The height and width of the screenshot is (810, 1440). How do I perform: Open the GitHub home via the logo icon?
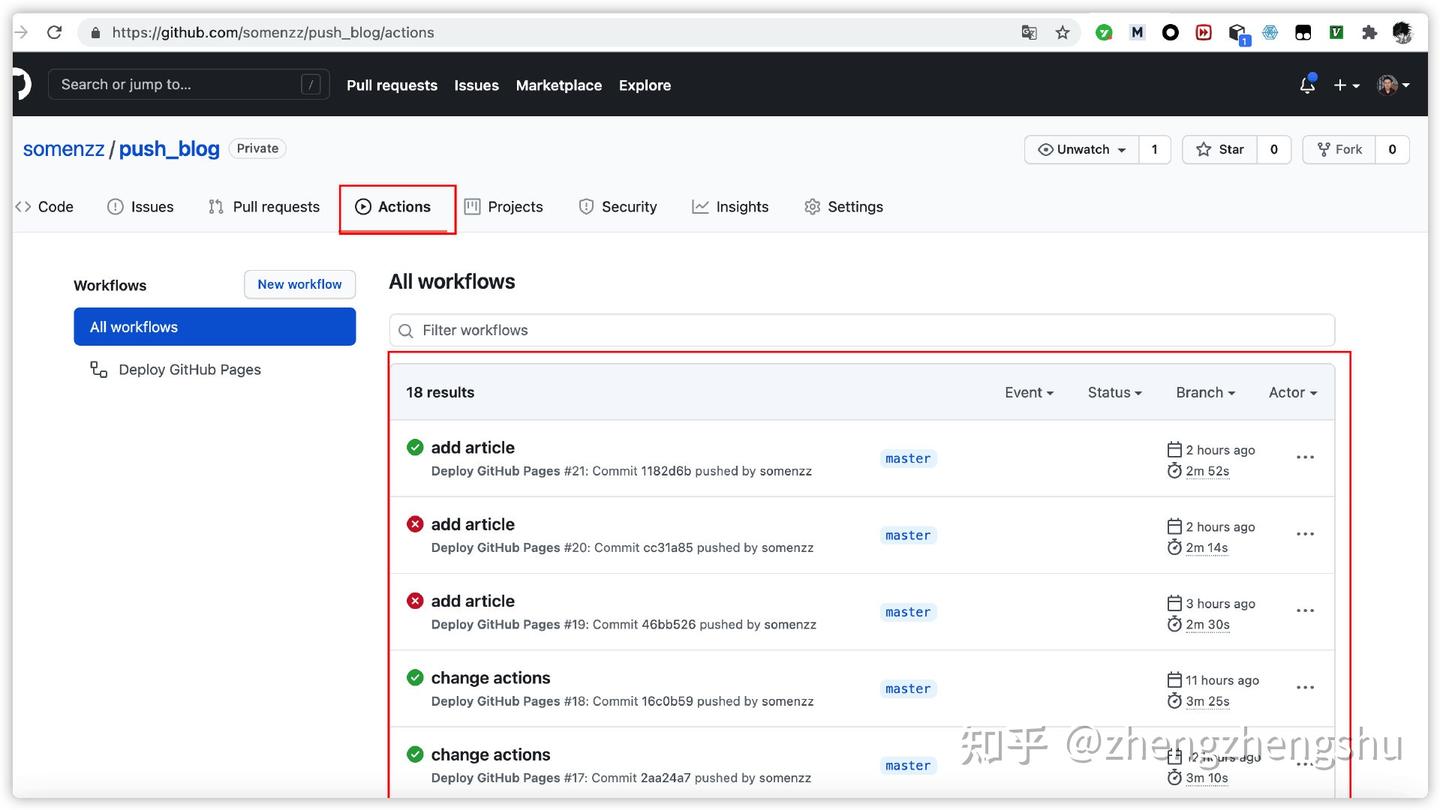point(20,84)
